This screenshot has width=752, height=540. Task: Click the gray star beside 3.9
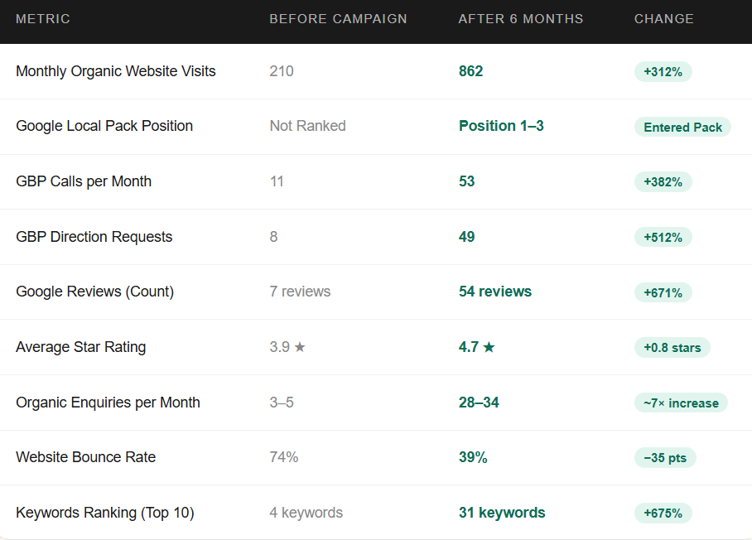[x=300, y=347]
